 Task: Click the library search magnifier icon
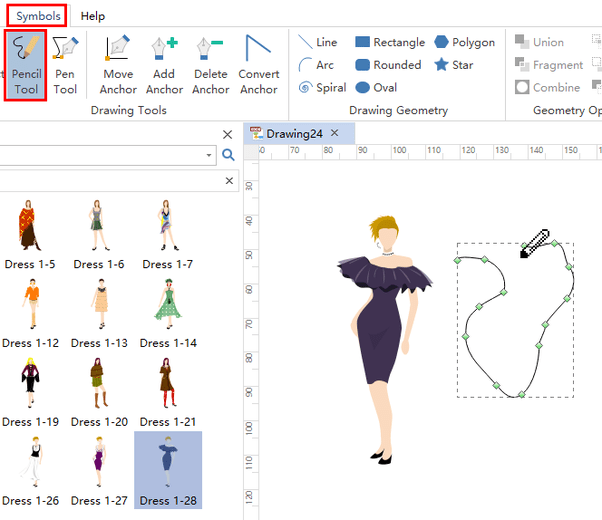click(228, 155)
